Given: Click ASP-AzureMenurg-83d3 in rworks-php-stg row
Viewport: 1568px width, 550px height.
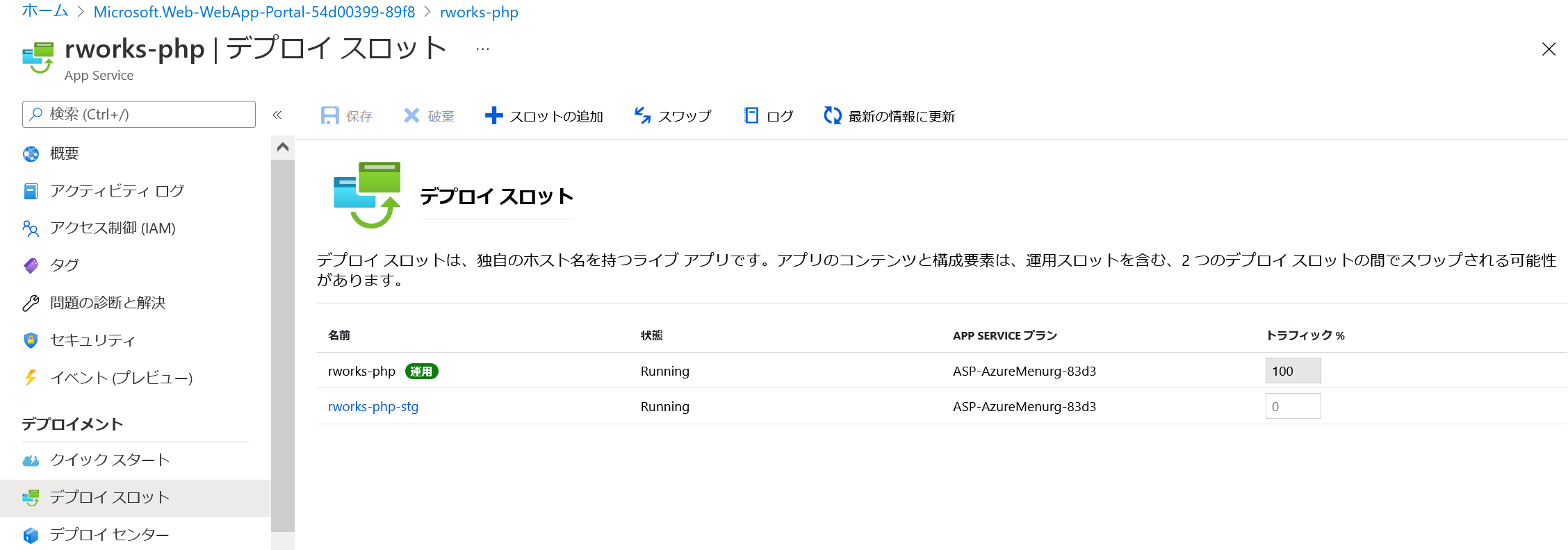Looking at the screenshot, I should (x=1024, y=406).
